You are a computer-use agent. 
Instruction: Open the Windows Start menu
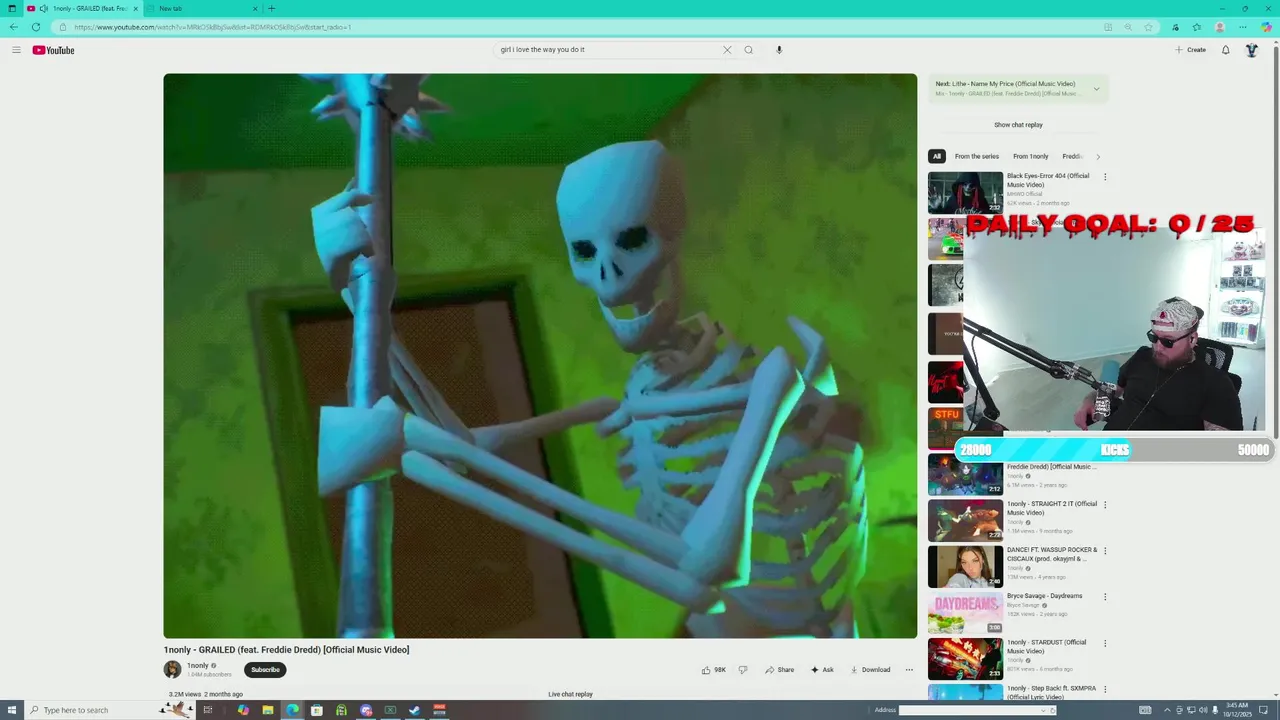point(12,710)
